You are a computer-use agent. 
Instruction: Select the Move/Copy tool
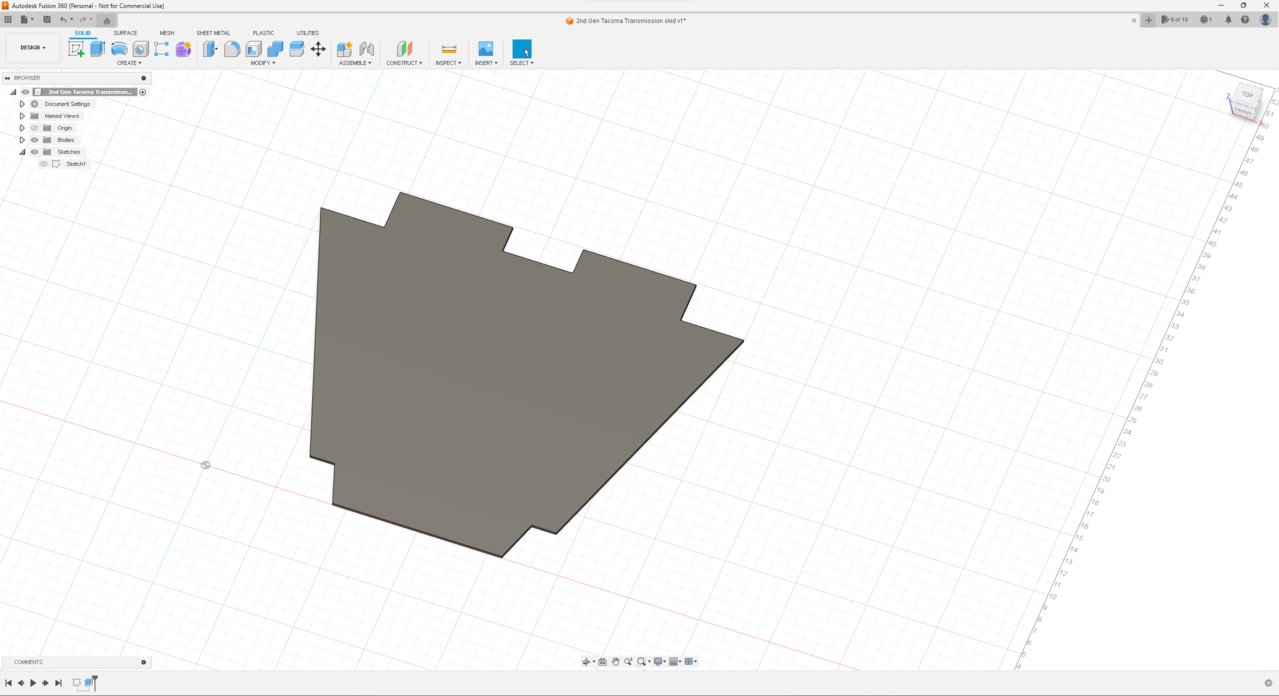(318, 49)
